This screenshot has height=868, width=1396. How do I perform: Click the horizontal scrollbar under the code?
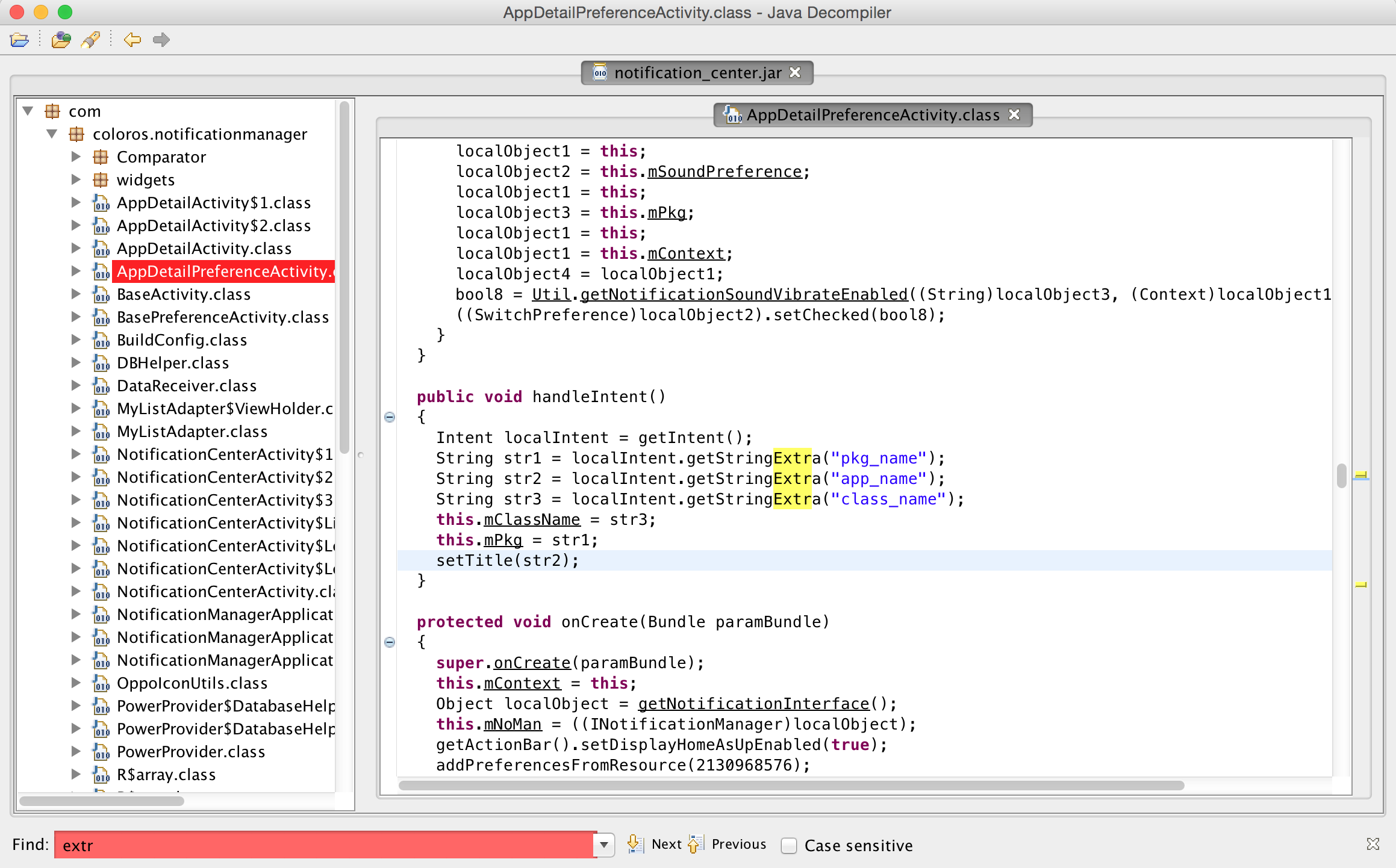791,786
